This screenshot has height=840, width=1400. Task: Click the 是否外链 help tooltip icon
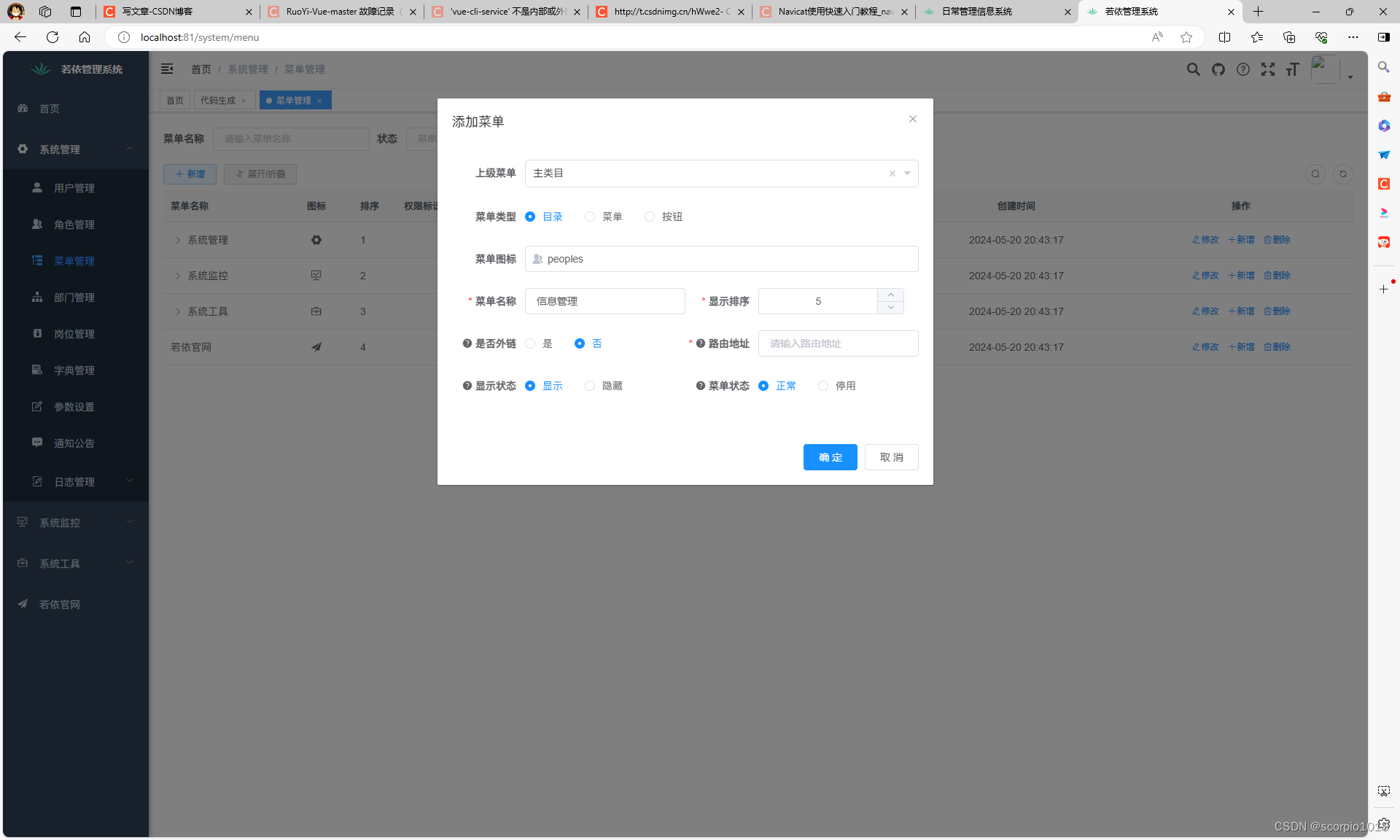[467, 343]
